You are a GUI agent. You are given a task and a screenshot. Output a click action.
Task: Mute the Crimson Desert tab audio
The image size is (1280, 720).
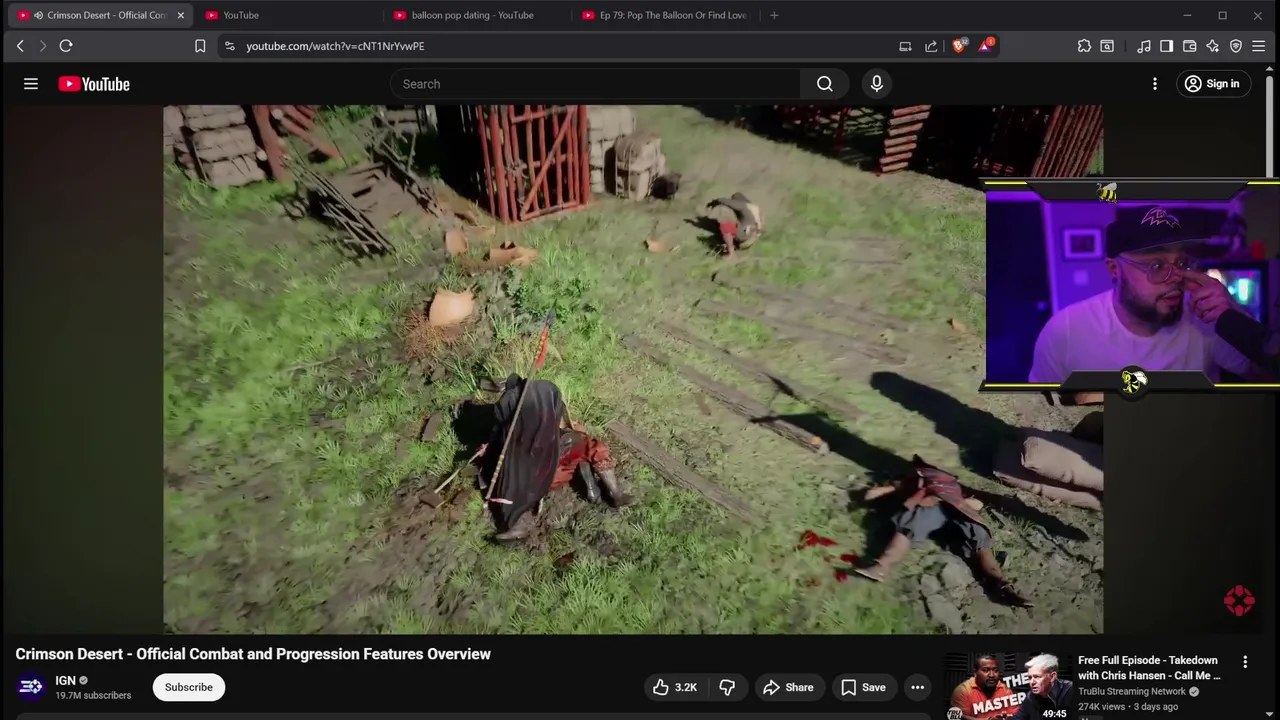click(38, 15)
